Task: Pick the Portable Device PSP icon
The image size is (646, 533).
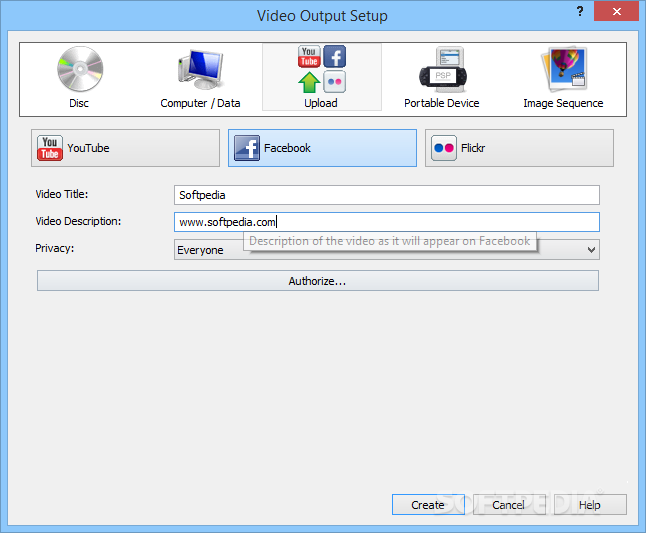Action: (443, 69)
